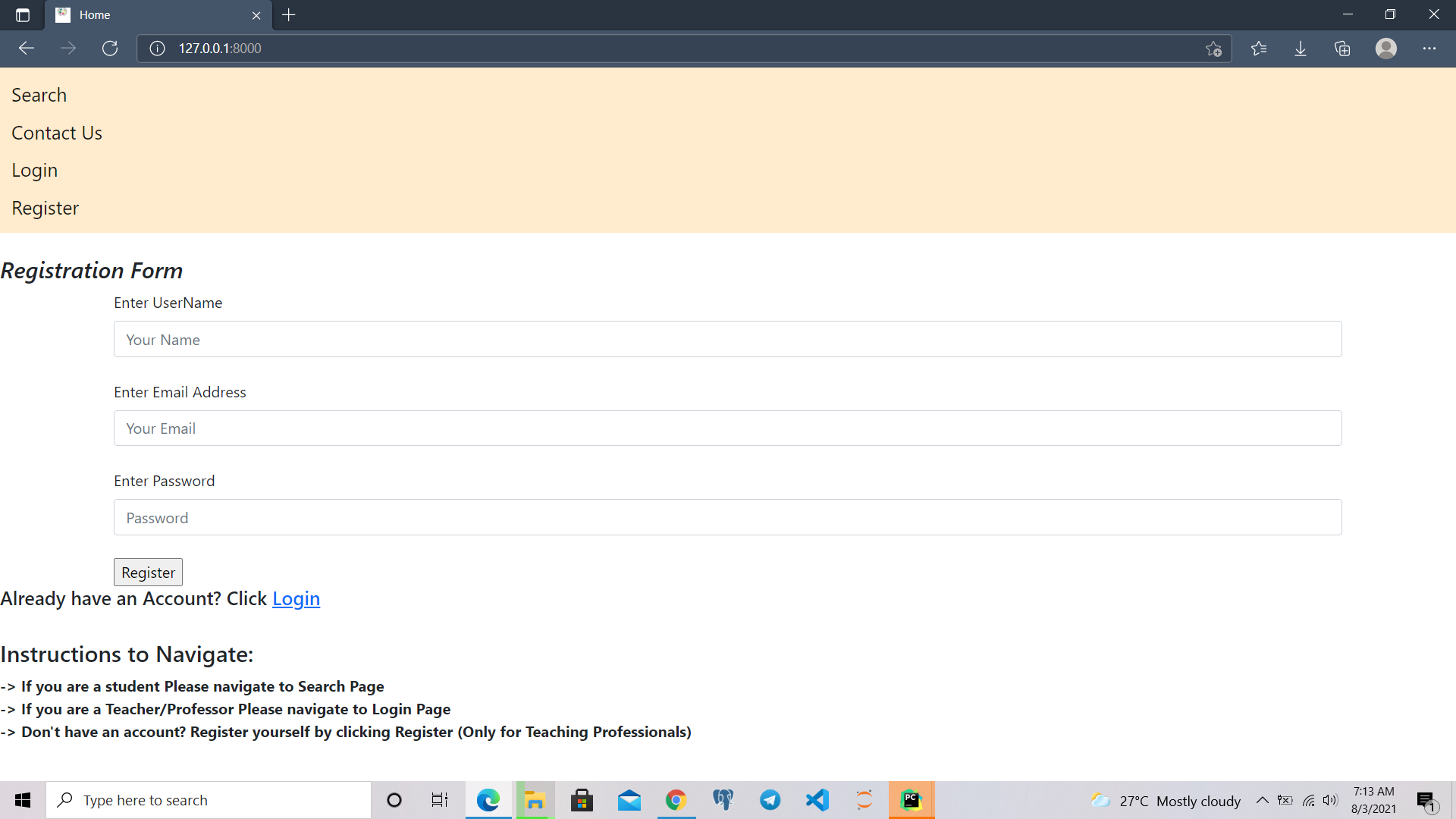The height and width of the screenshot is (819, 1456).
Task: Open Settings and more ellipsis menu
Action: tap(1429, 49)
